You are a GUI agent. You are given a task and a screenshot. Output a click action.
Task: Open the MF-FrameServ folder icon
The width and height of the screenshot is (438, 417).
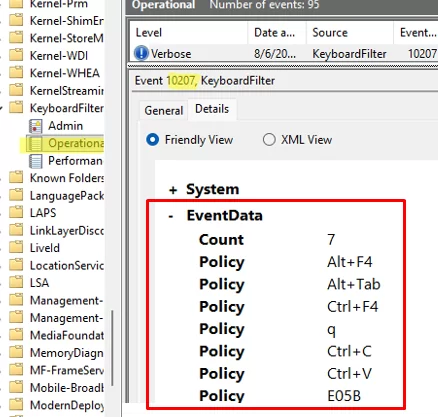coord(16,370)
